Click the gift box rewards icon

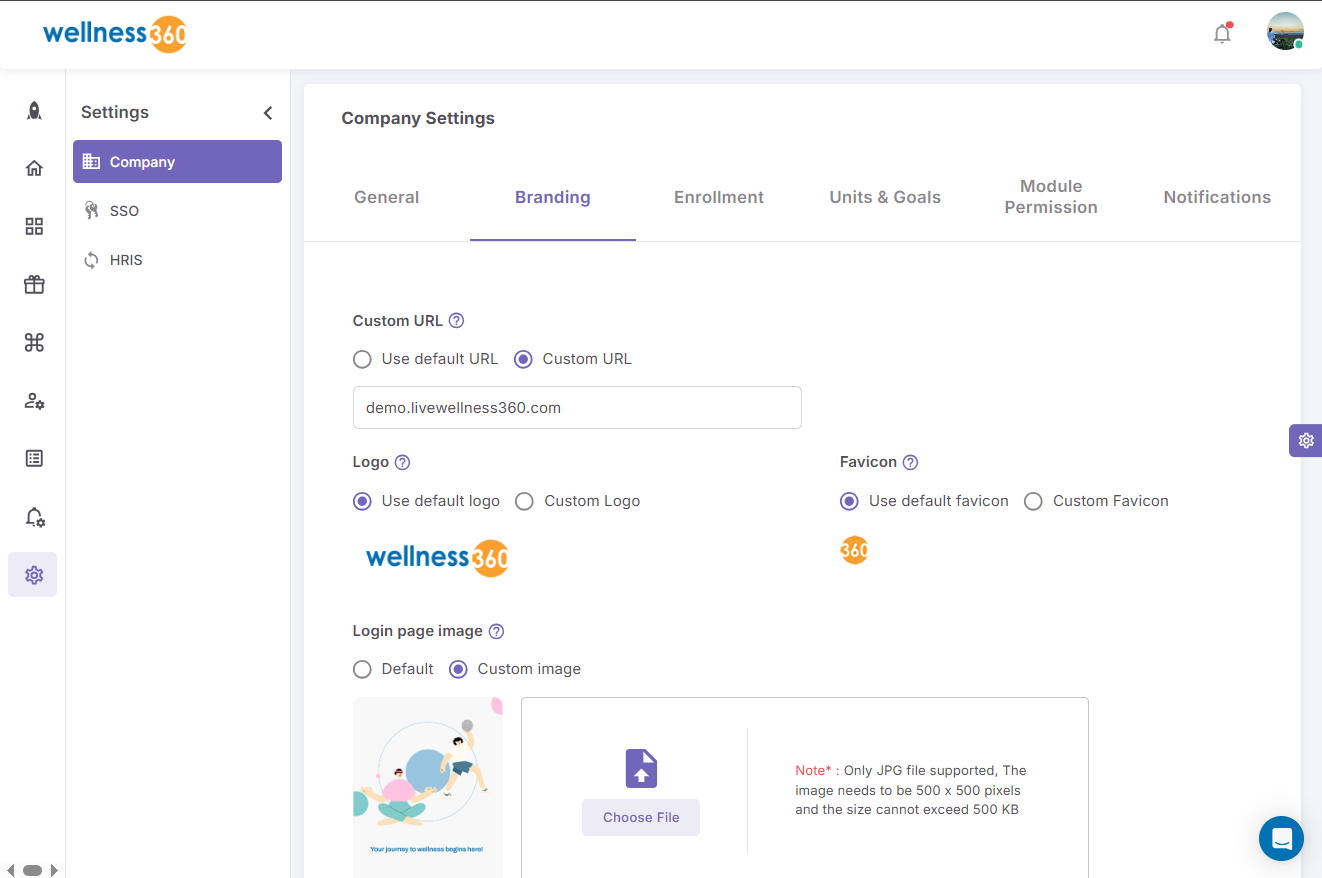pyautogui.click(x=34, y=285)
